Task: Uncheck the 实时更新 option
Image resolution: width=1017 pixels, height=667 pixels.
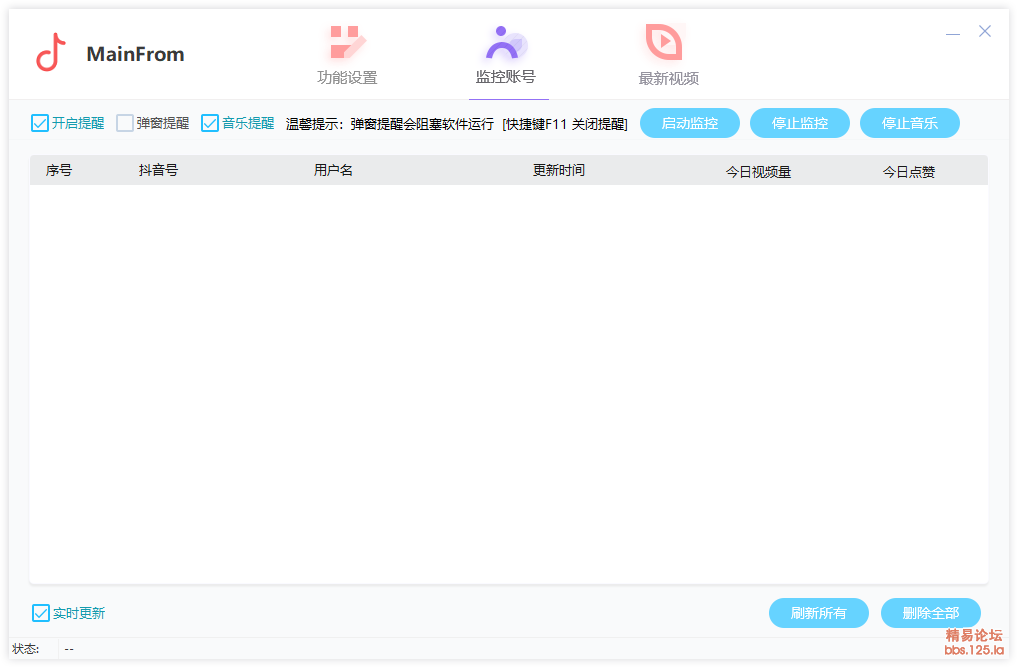Action: [41, 613]
